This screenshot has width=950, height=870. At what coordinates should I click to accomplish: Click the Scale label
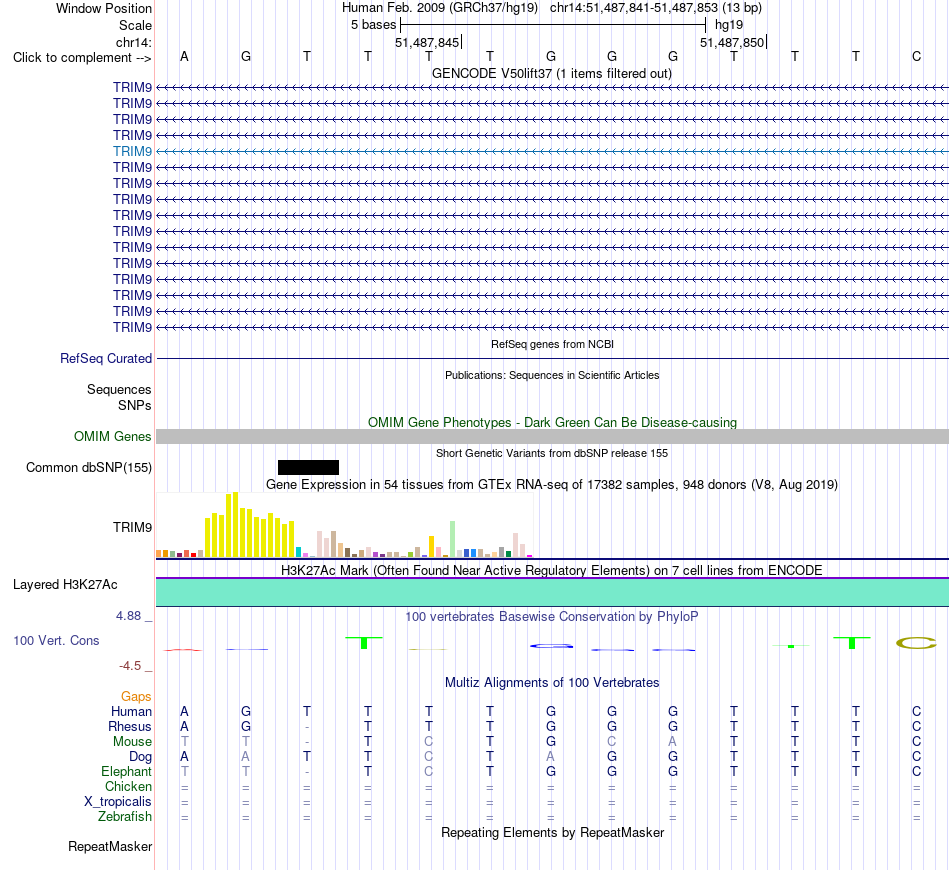click(x=135, y=25)
